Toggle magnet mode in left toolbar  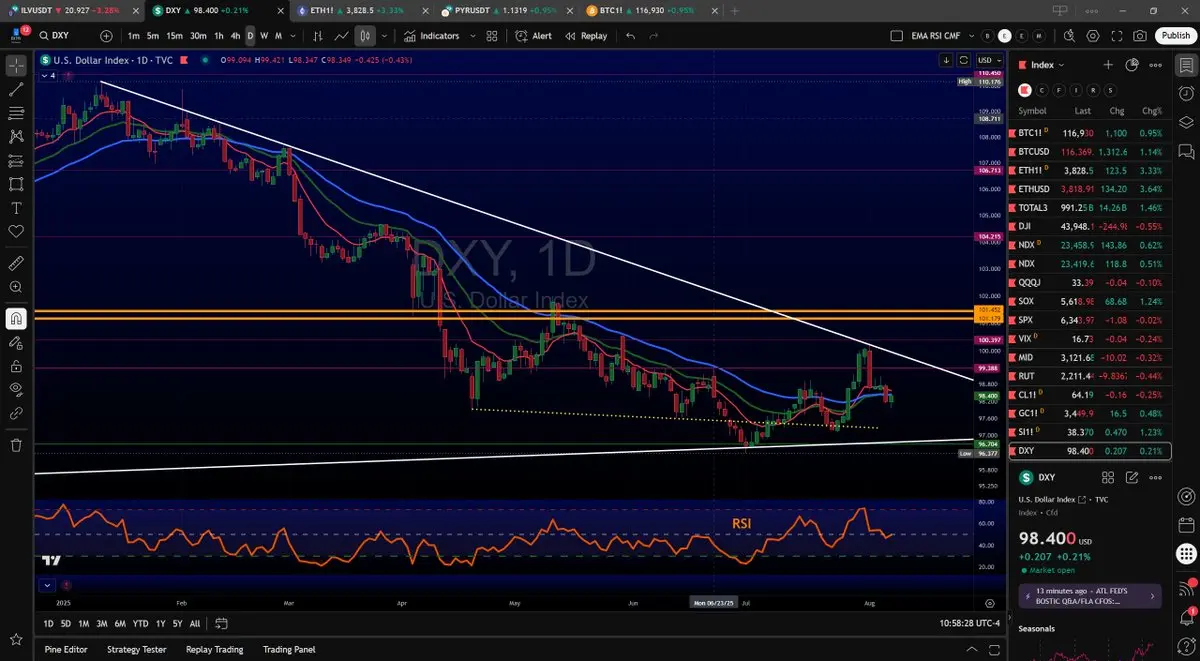pos(16,319)
